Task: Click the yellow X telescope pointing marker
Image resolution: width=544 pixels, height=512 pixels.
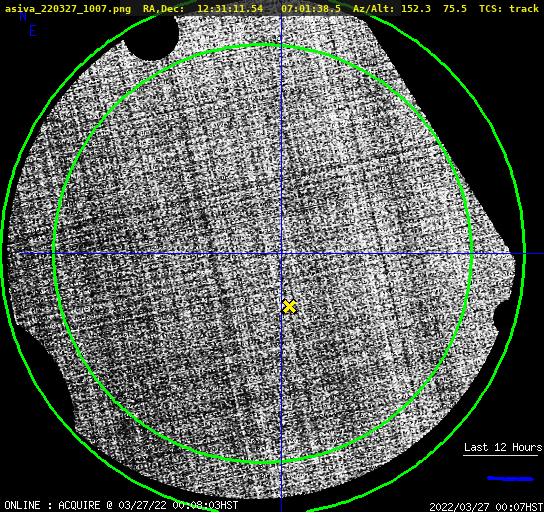Action: tap(289, 307)
